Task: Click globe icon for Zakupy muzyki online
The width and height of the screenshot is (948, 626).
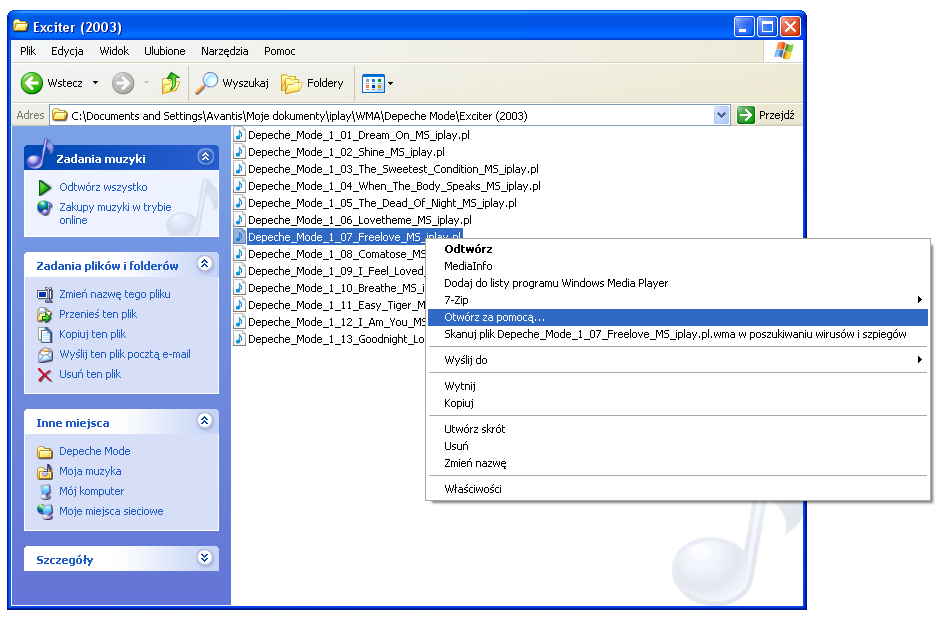Action: click(44, 208)
